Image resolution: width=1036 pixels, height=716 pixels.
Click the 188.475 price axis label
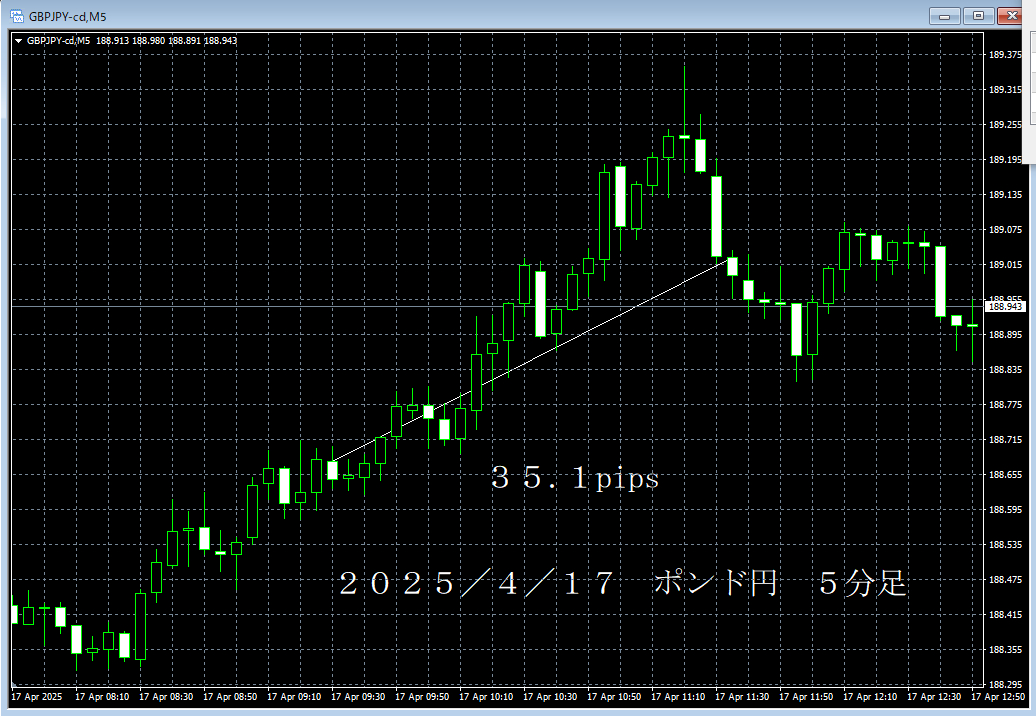click(1005, 580)
